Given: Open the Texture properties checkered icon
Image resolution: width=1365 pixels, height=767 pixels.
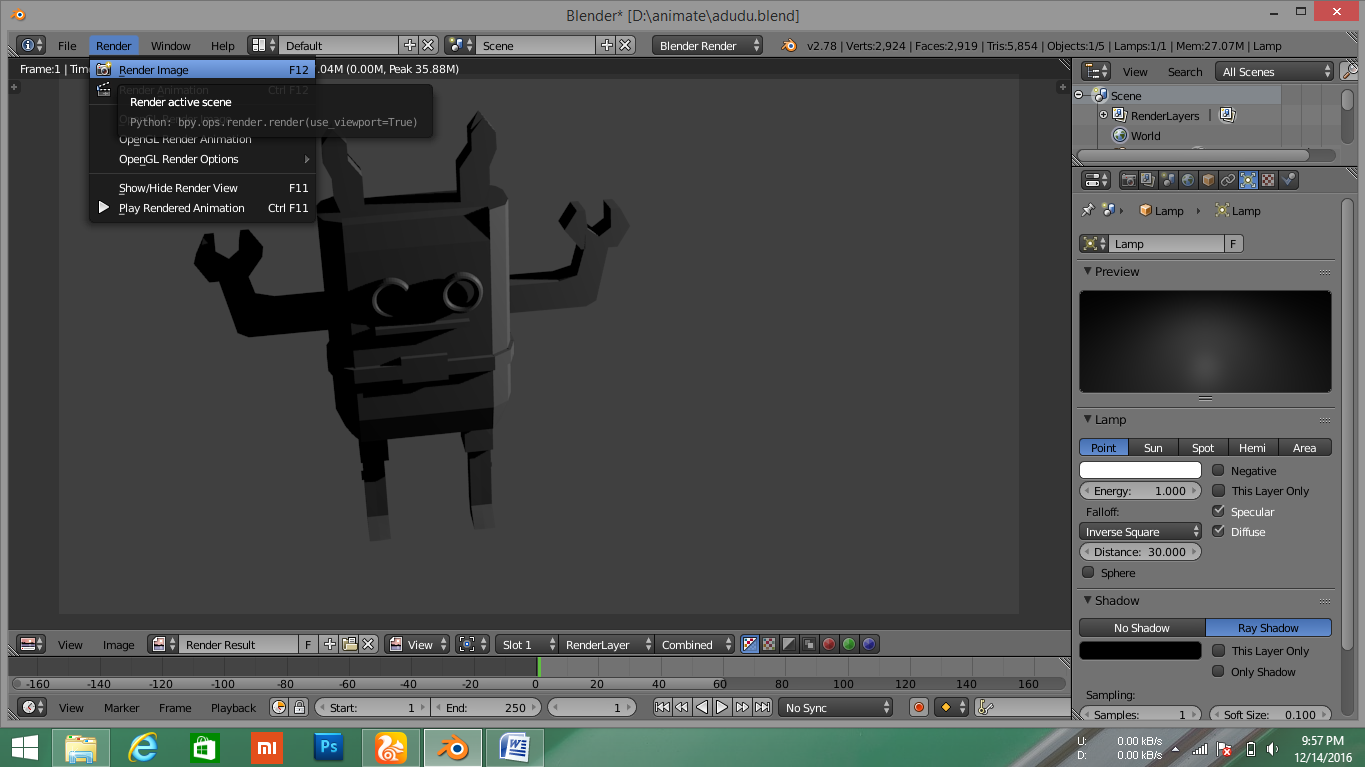Looking at the screenshot, I should (x=1268, y=179).
